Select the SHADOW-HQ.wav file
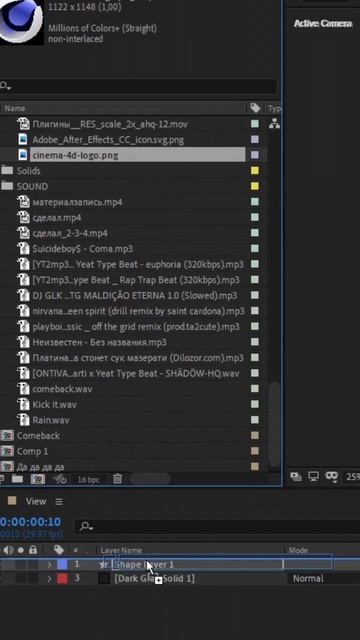Image resolution: width=360 pixels, height=640 pixels. pyautogui.click(x=136, y=373)
